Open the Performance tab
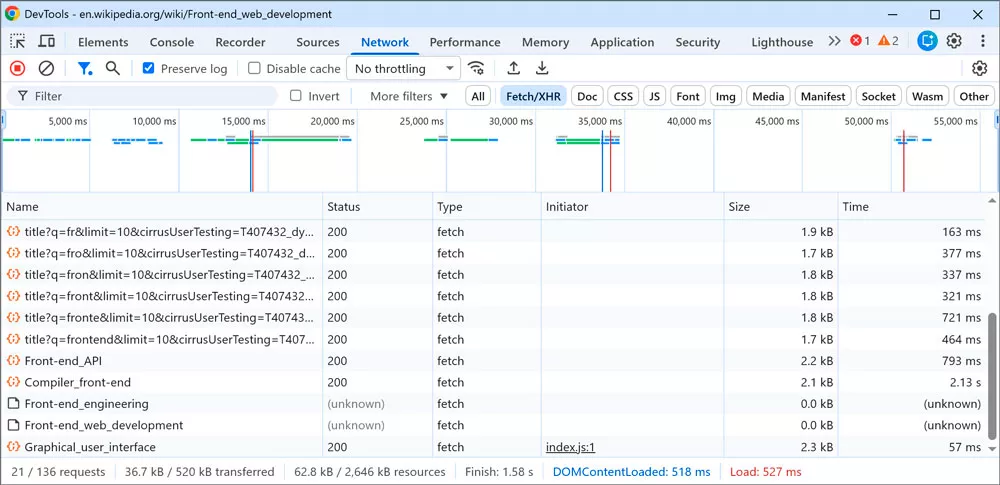Image resolution: width=1000 pixels, height=485 pixels. pyautogui.click(x=465, y=42)
